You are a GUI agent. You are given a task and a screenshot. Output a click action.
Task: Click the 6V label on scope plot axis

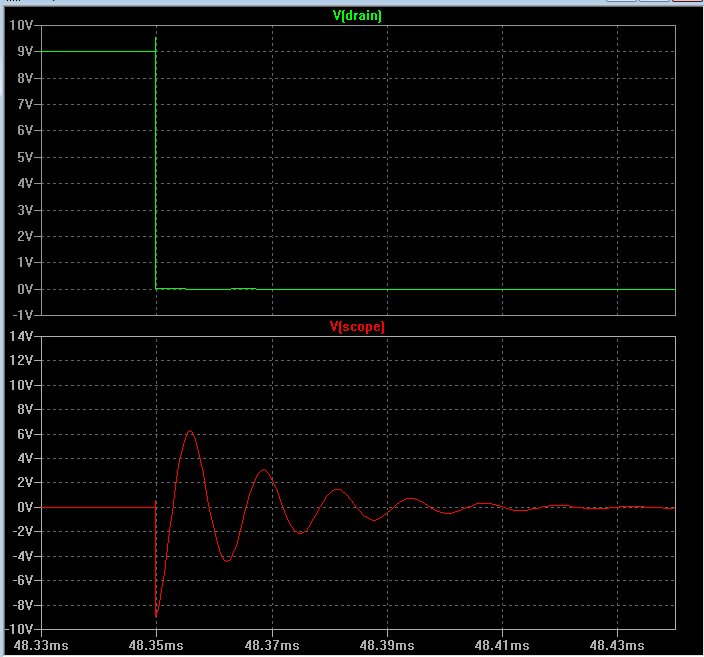(x=25, y=434)
